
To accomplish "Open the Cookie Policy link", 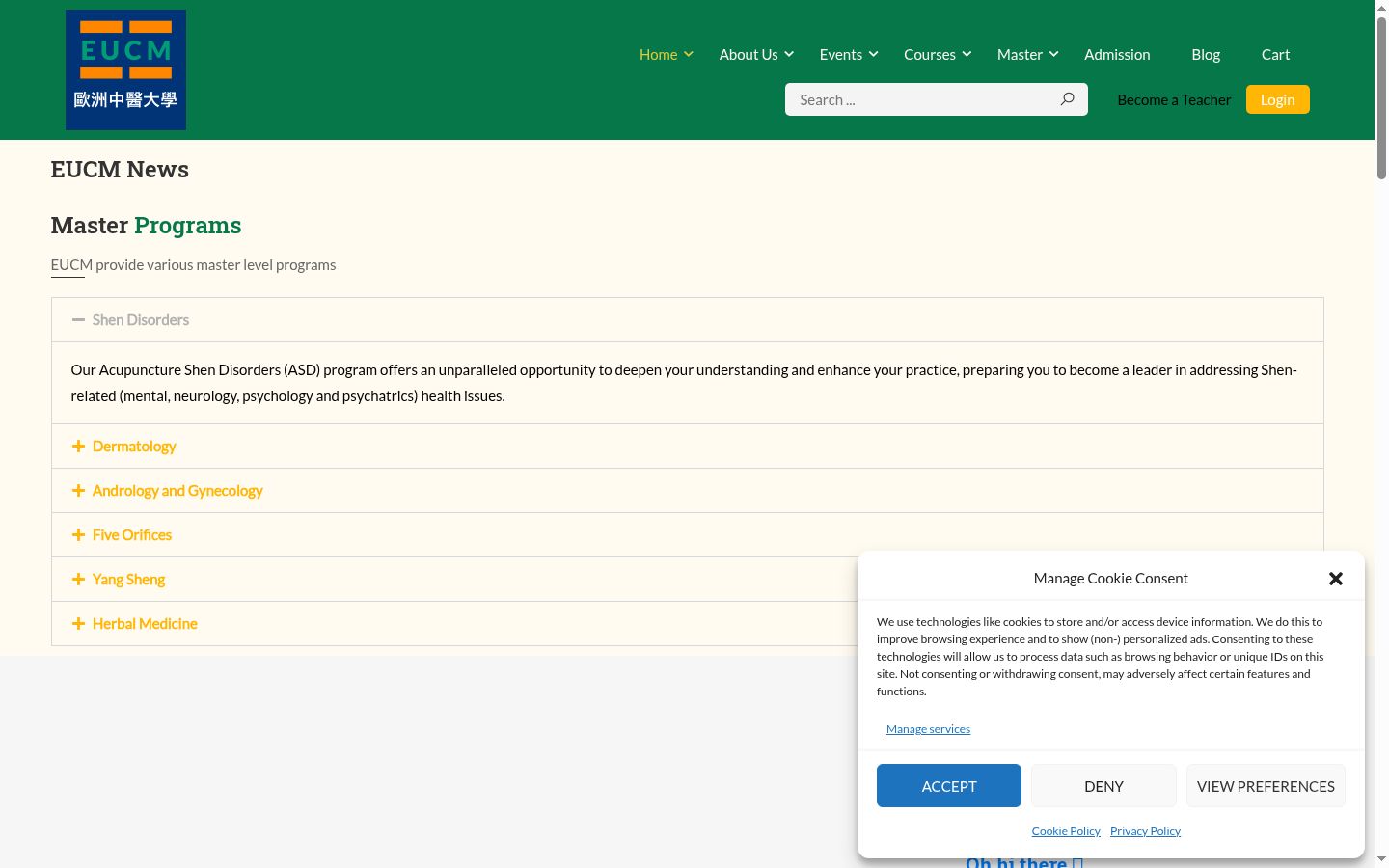I will pyautogui.click(x=1066, y=831).
